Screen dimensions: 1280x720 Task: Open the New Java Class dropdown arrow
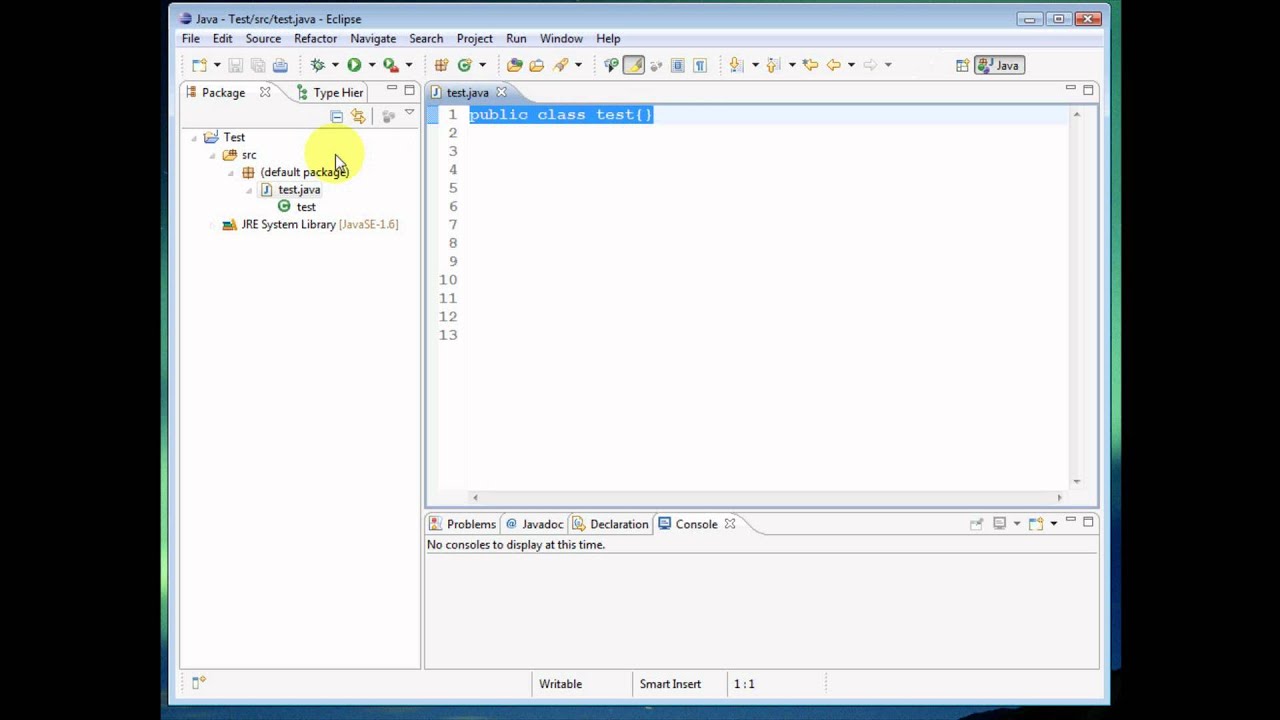(481, 66)
